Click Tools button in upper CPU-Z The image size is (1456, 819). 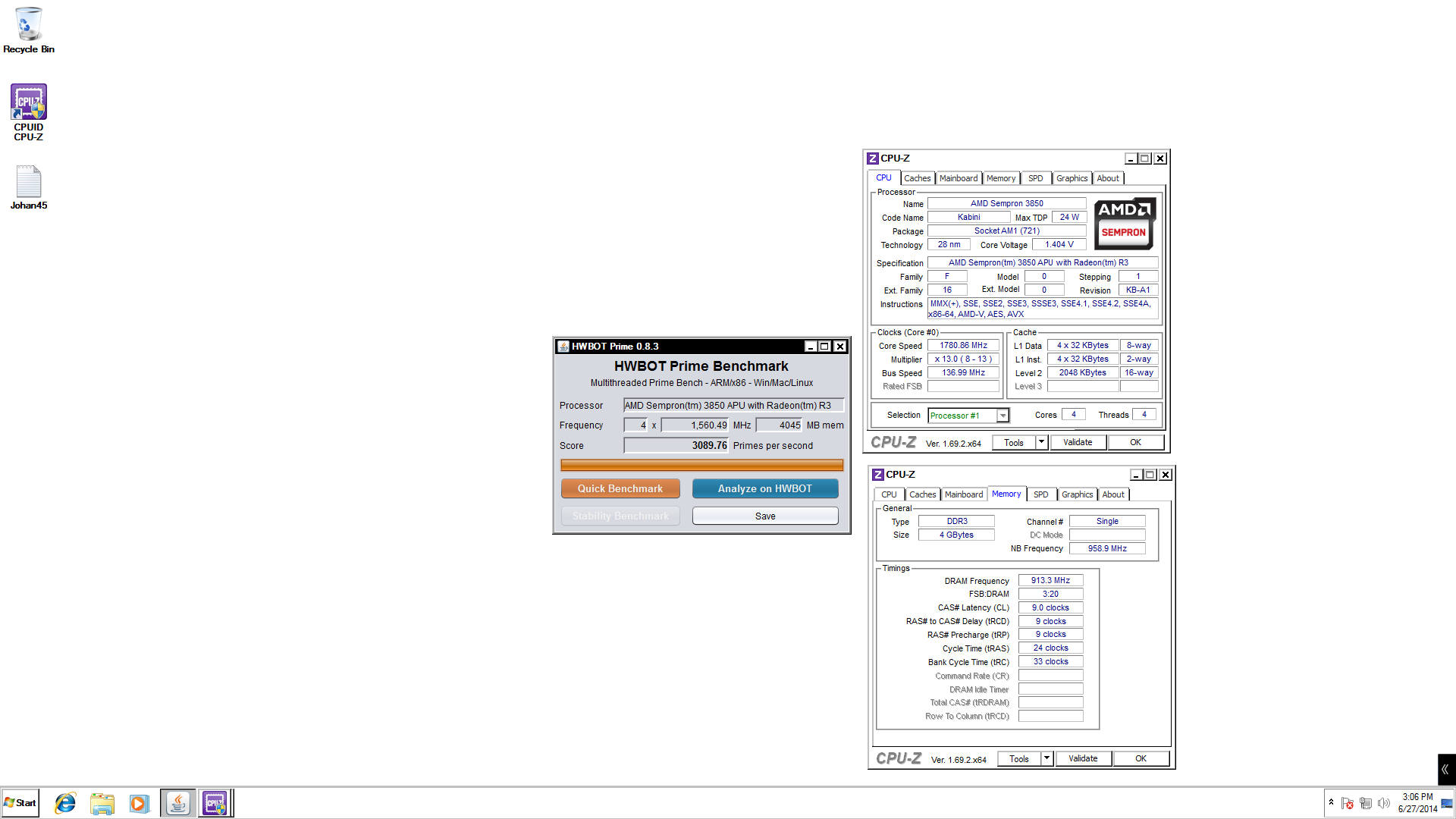[x=1014, y=443]
